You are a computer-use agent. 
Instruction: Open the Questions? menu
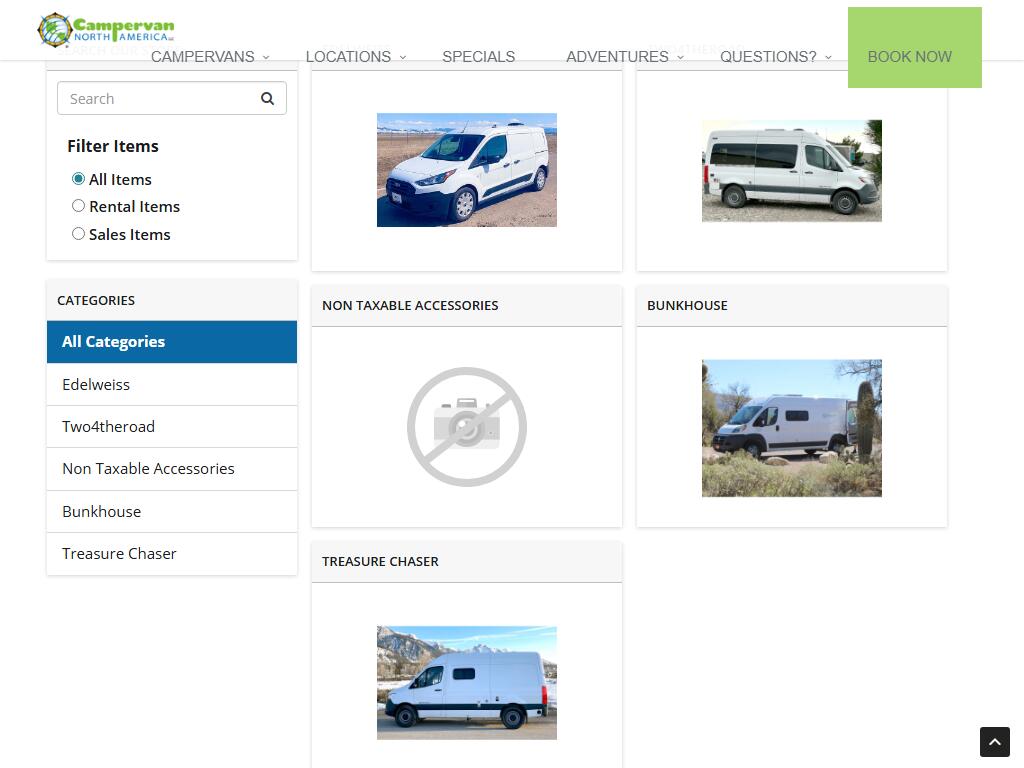(775, 57)
